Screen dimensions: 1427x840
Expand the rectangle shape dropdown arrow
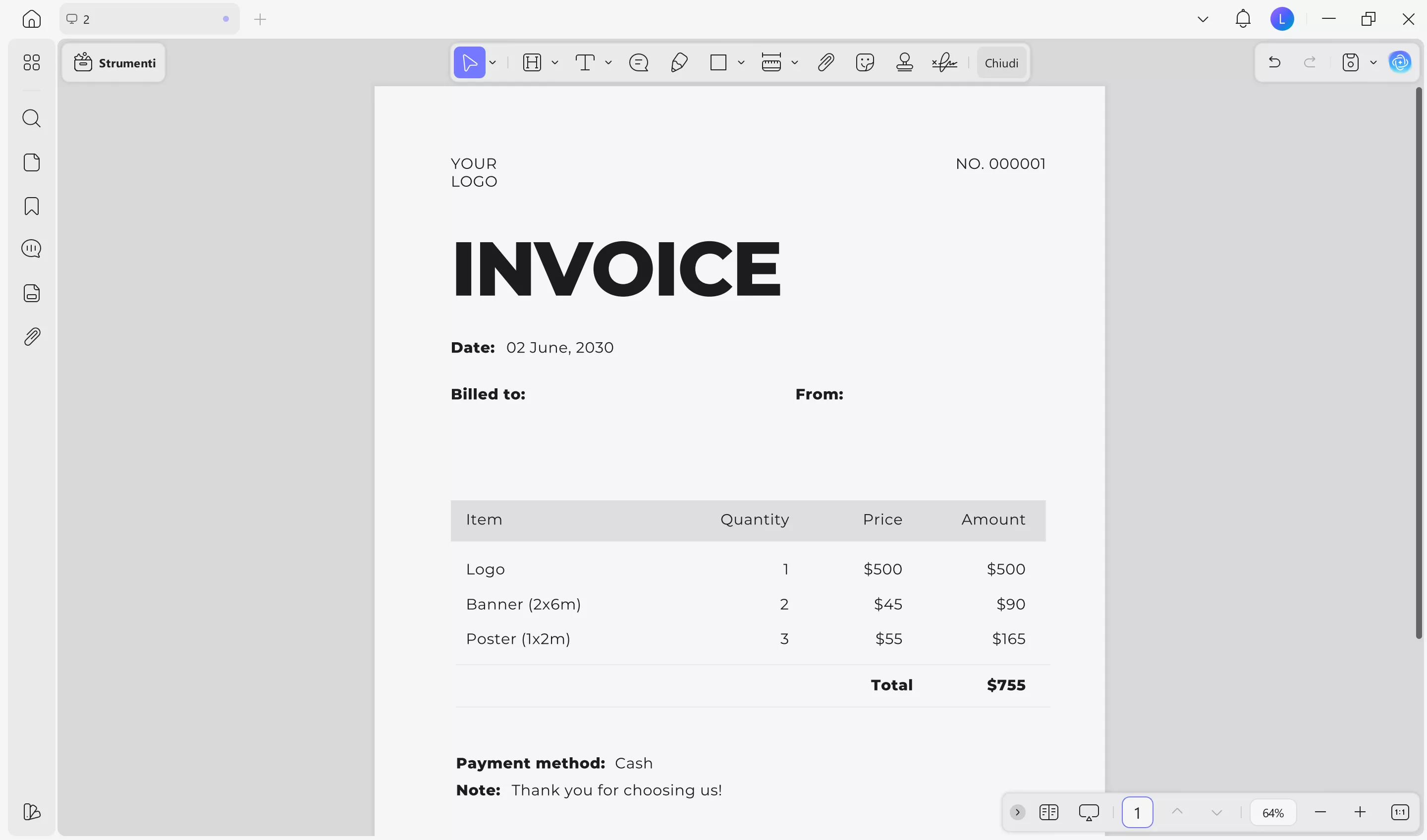(741, 62)
